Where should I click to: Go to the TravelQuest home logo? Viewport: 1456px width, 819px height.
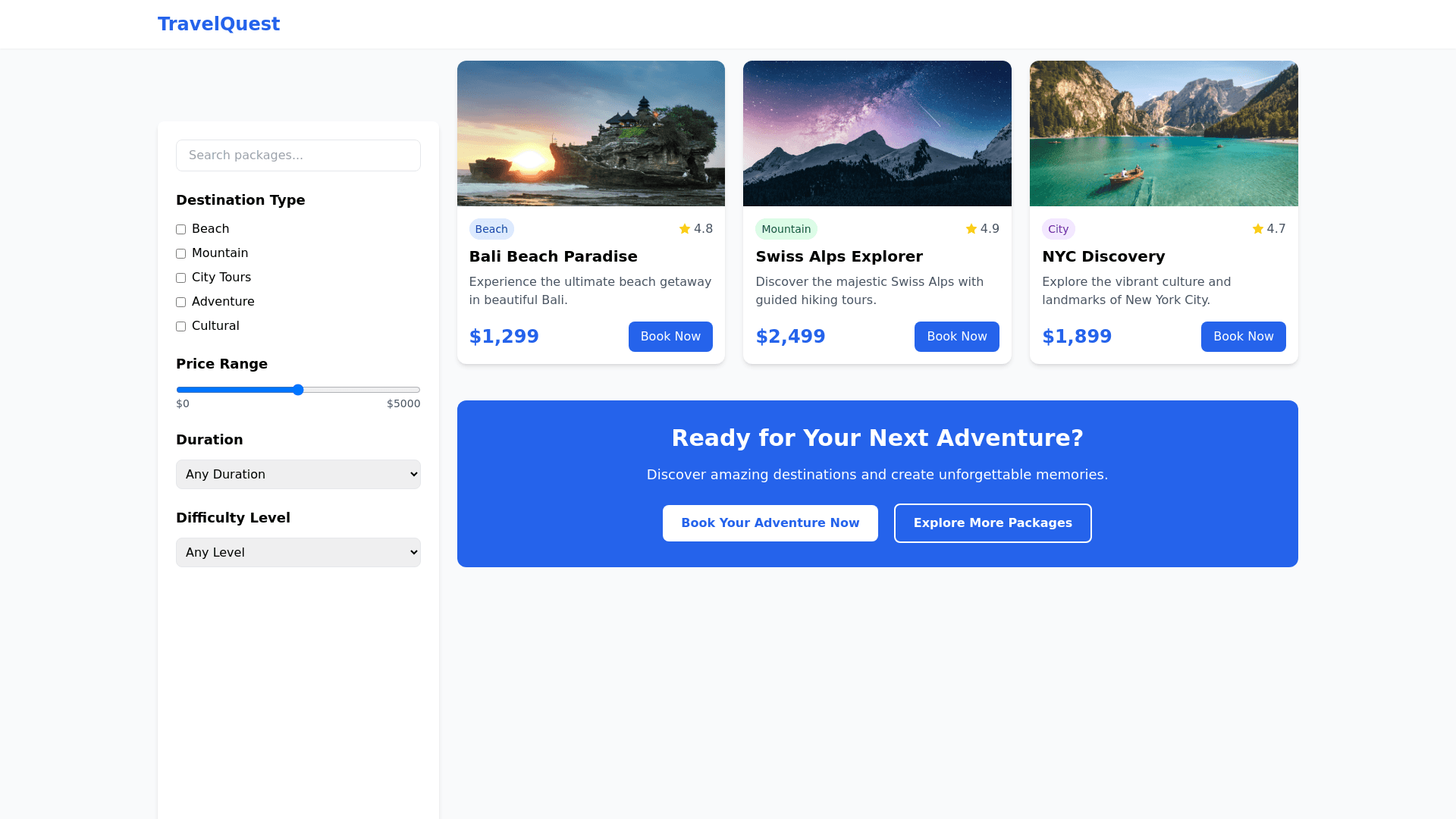(218, 24)
